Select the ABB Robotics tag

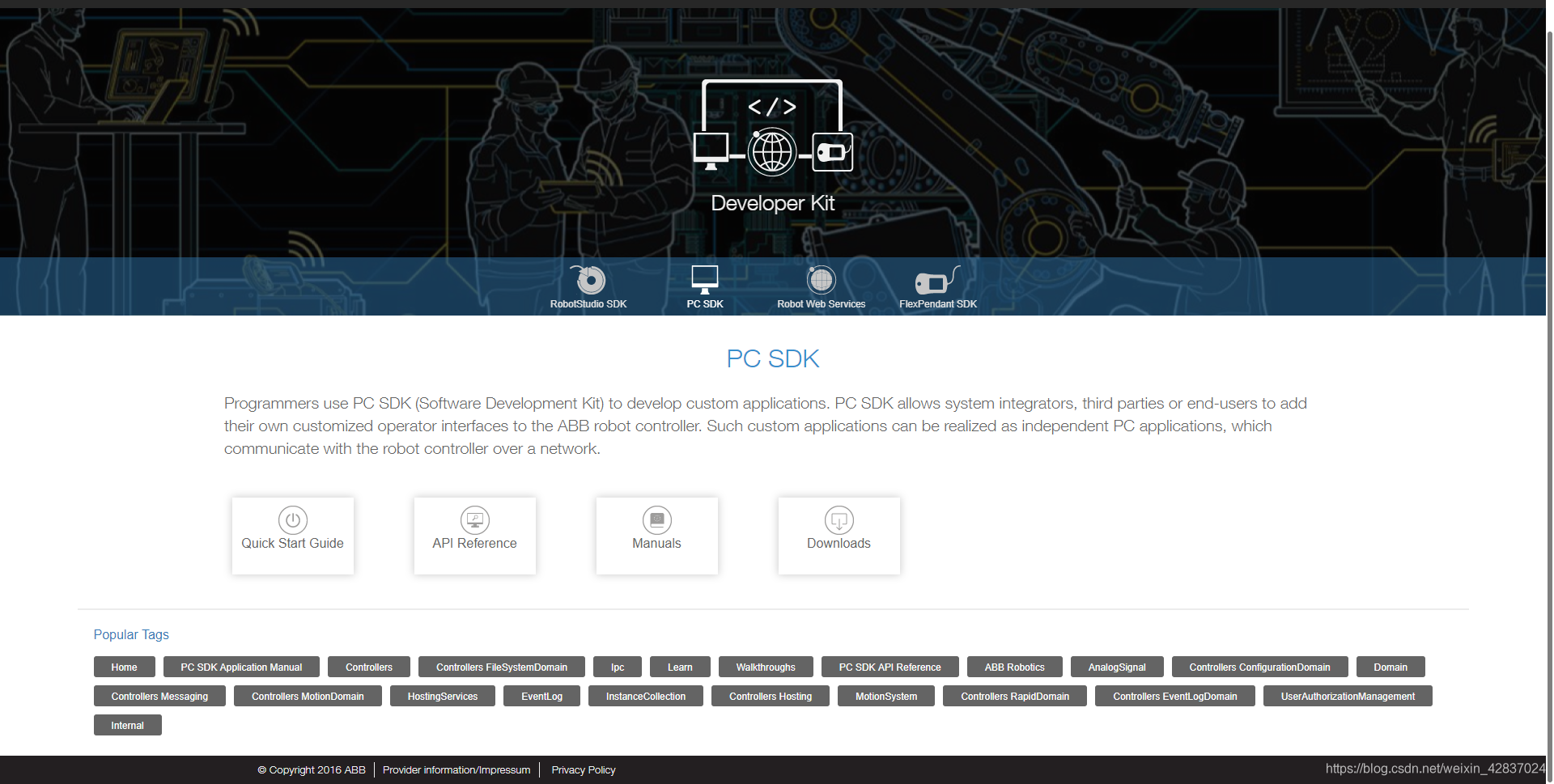click(1014, 667)
